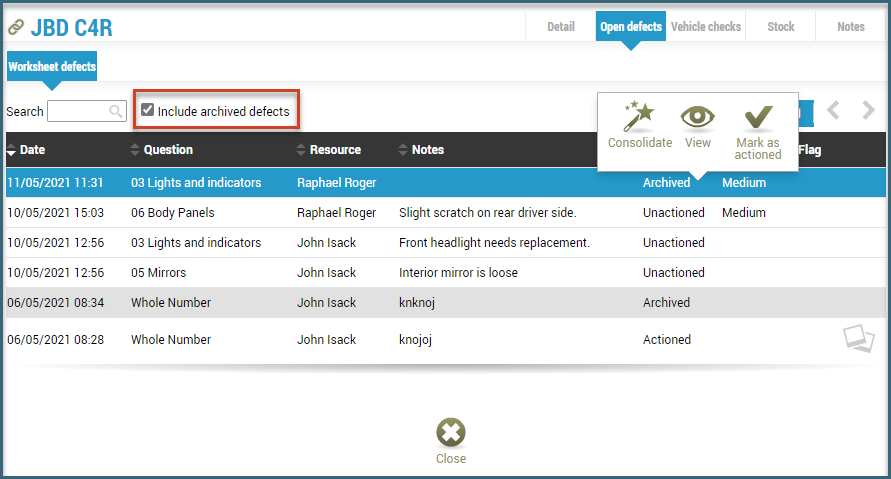Click the Mark as actioned checkmark
891x479 pixels.
click(x=758, y=117)
